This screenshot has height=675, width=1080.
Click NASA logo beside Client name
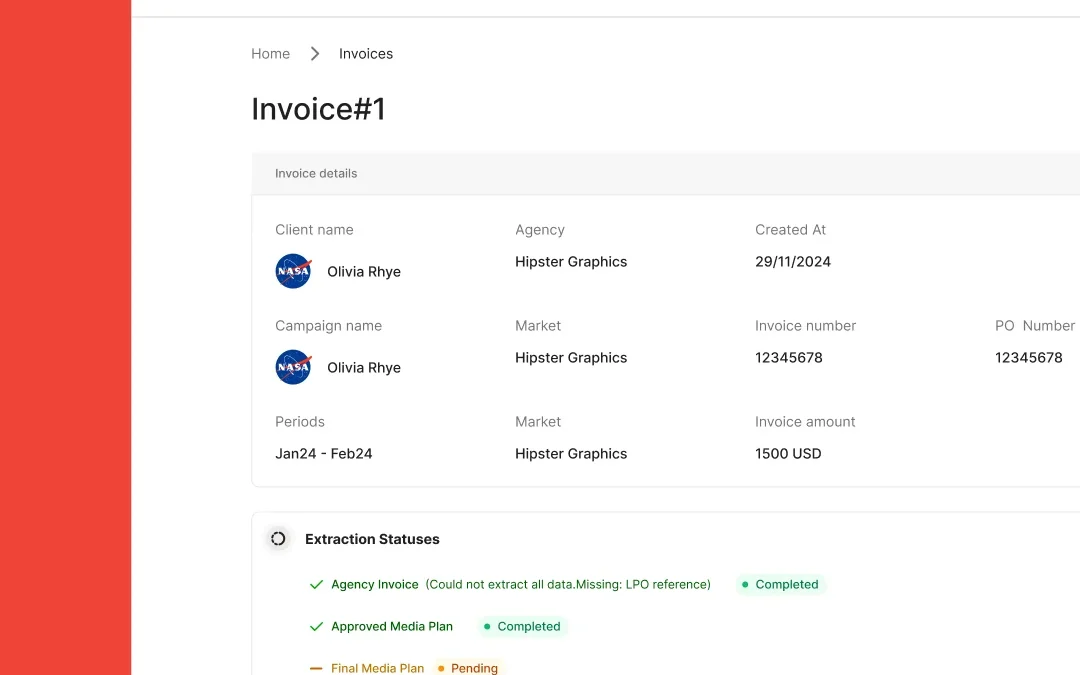tap(293, 271)
